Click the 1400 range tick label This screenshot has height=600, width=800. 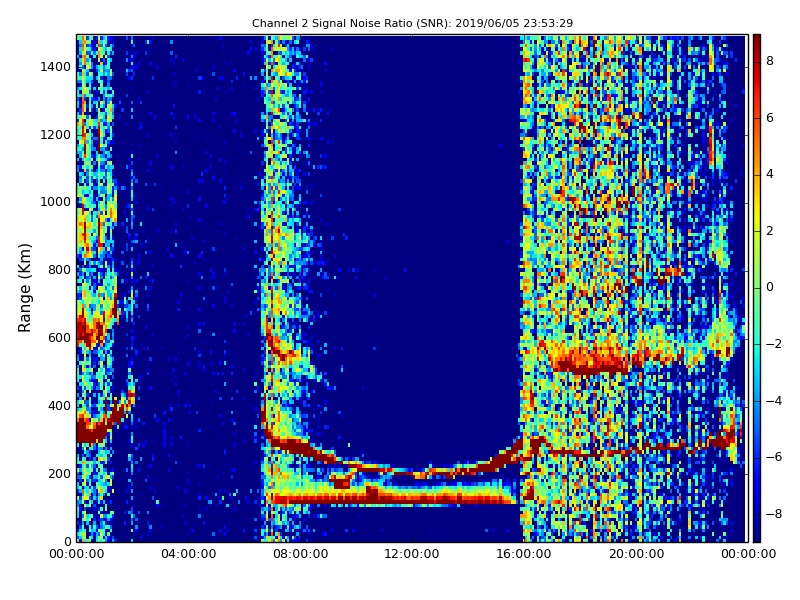point(56,67)
